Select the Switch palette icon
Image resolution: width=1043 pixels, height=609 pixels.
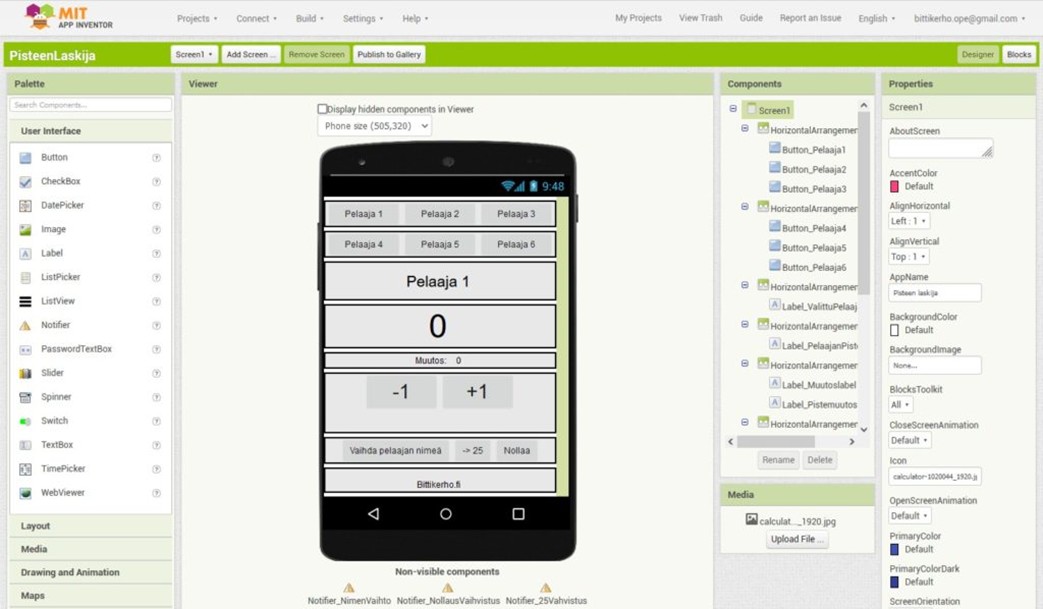click(x=25, y=421)
